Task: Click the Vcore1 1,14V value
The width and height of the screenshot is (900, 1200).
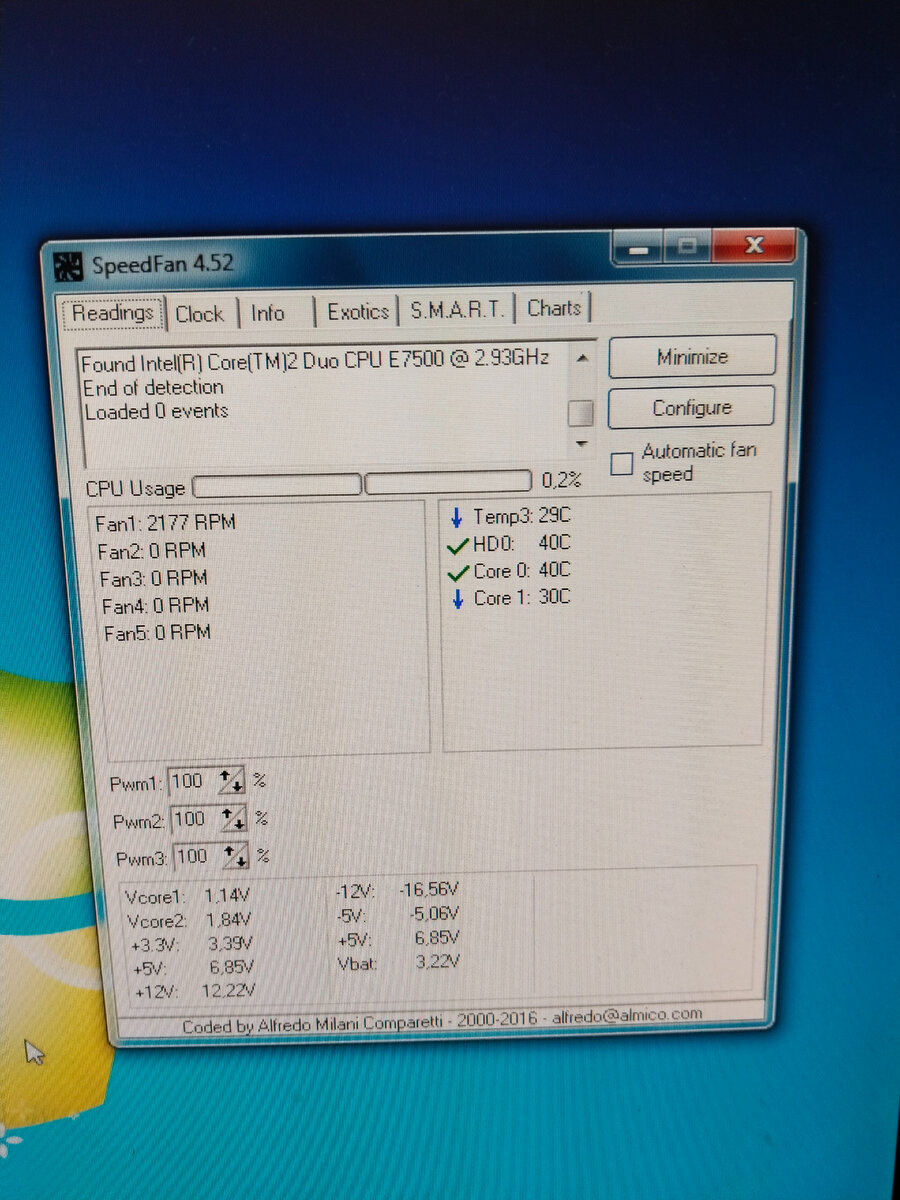Action: pyautogui.click(x=227, y=896)
